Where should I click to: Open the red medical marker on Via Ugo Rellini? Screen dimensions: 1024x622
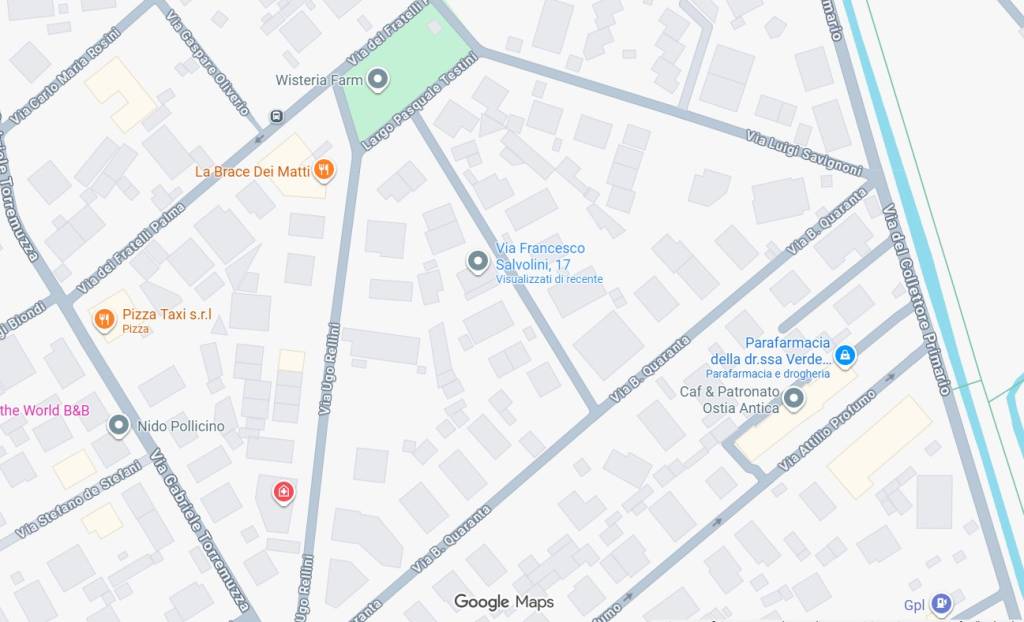pos(283,492)
